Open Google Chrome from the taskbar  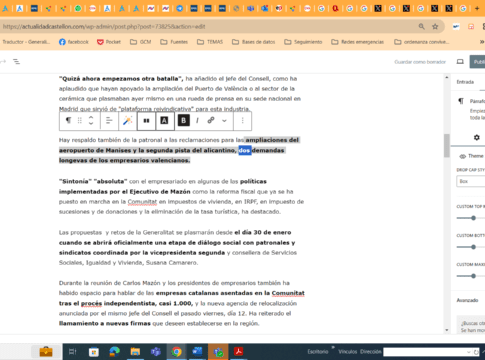[177, 352]
